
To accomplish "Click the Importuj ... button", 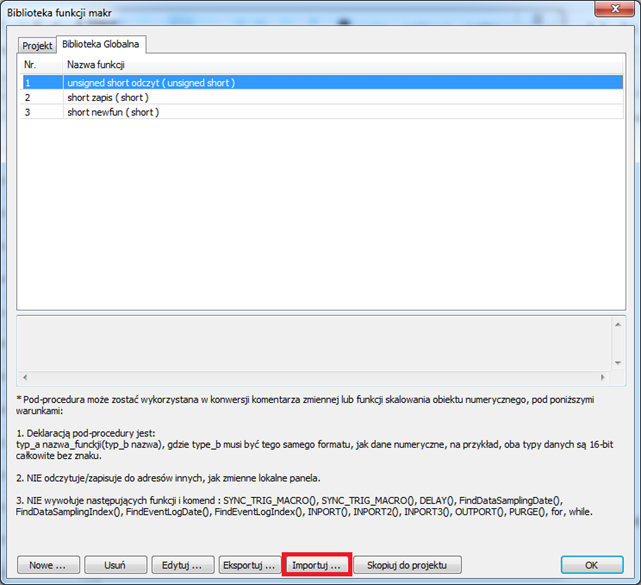I will [317, 565].
